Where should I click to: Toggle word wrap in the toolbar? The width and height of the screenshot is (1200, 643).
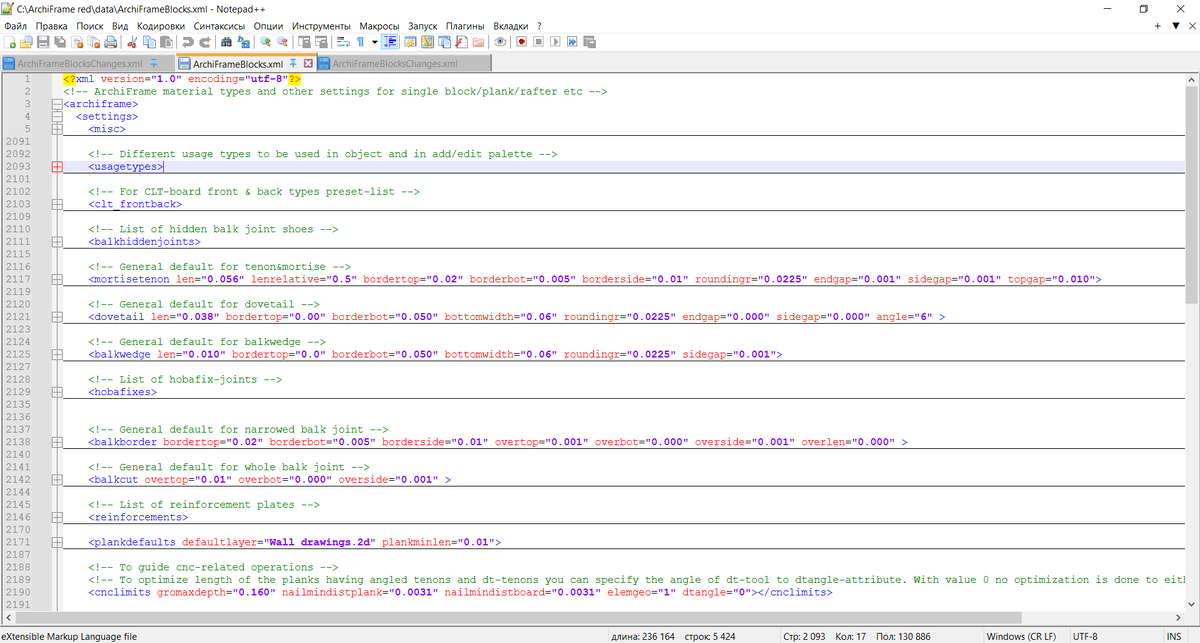point(342,42)
